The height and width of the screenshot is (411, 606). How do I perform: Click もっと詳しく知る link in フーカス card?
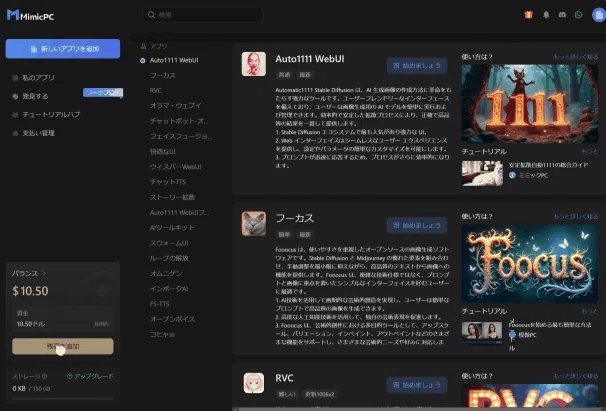(x=576, y=217)
